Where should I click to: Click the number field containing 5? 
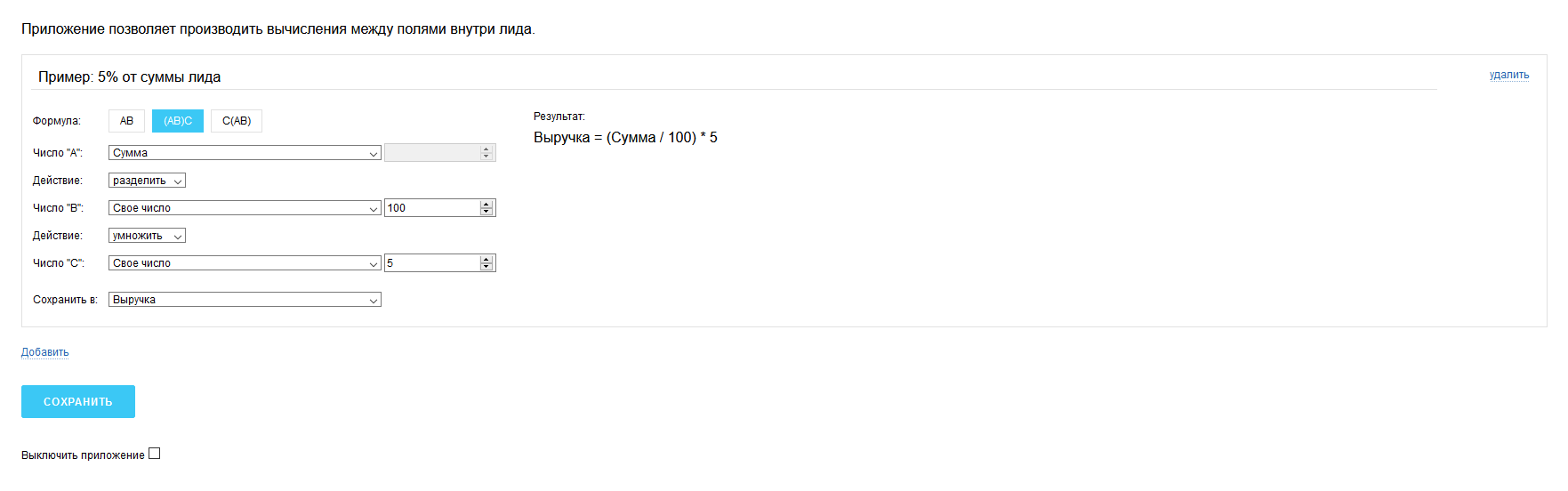tap(431, 263)
